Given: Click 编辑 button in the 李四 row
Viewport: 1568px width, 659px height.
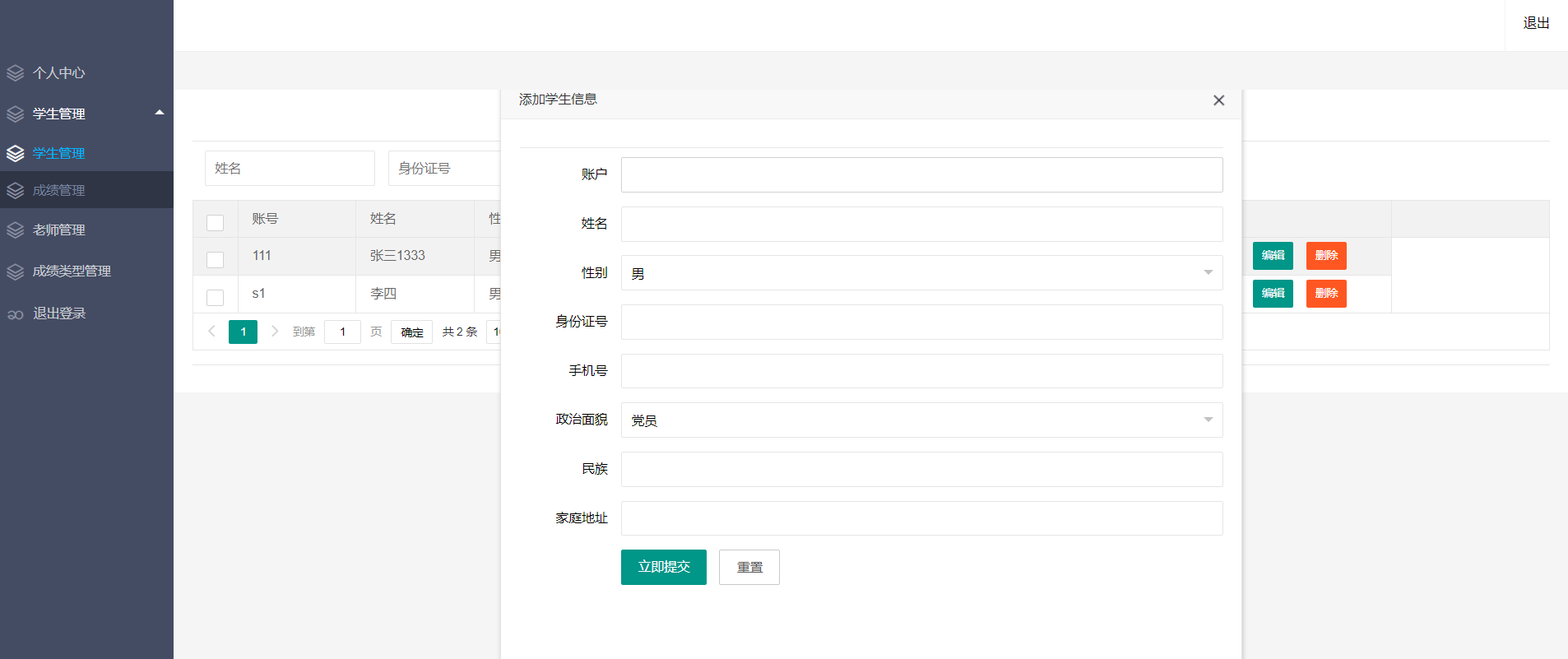Looking at the screenshot, I should 1273,294.
